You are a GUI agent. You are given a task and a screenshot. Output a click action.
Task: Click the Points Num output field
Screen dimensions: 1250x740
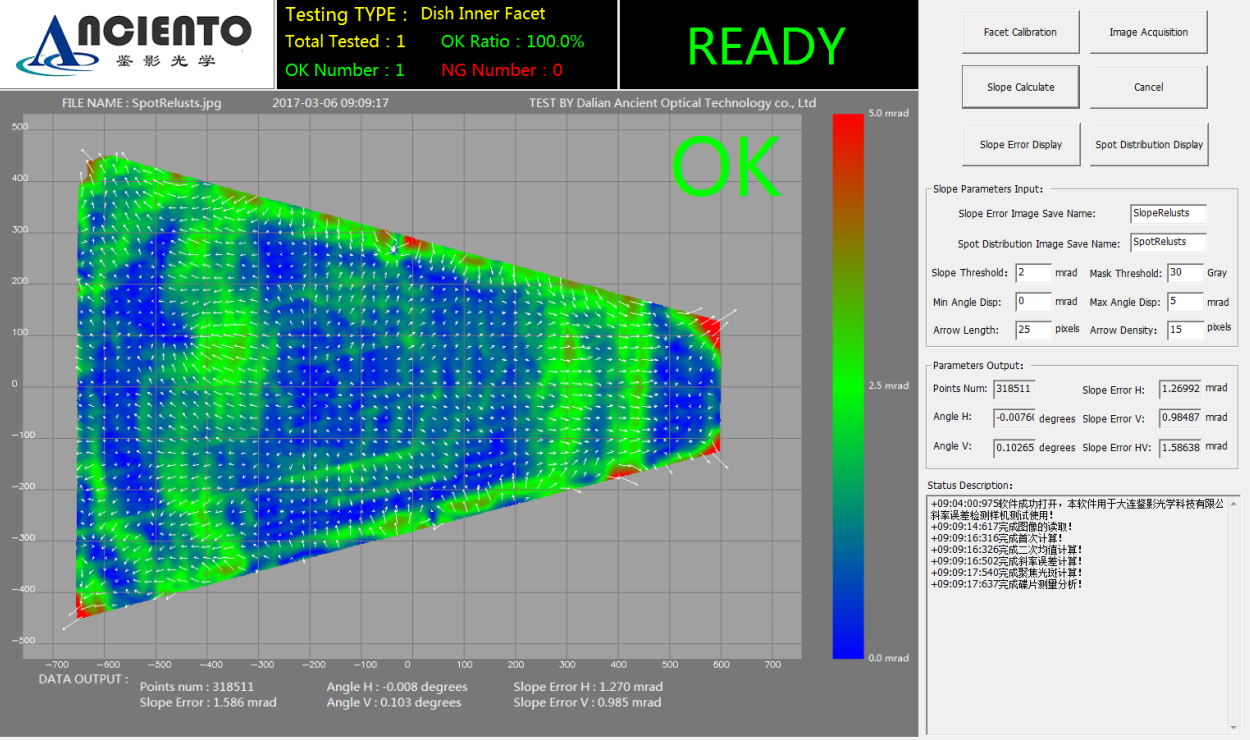1014,390
